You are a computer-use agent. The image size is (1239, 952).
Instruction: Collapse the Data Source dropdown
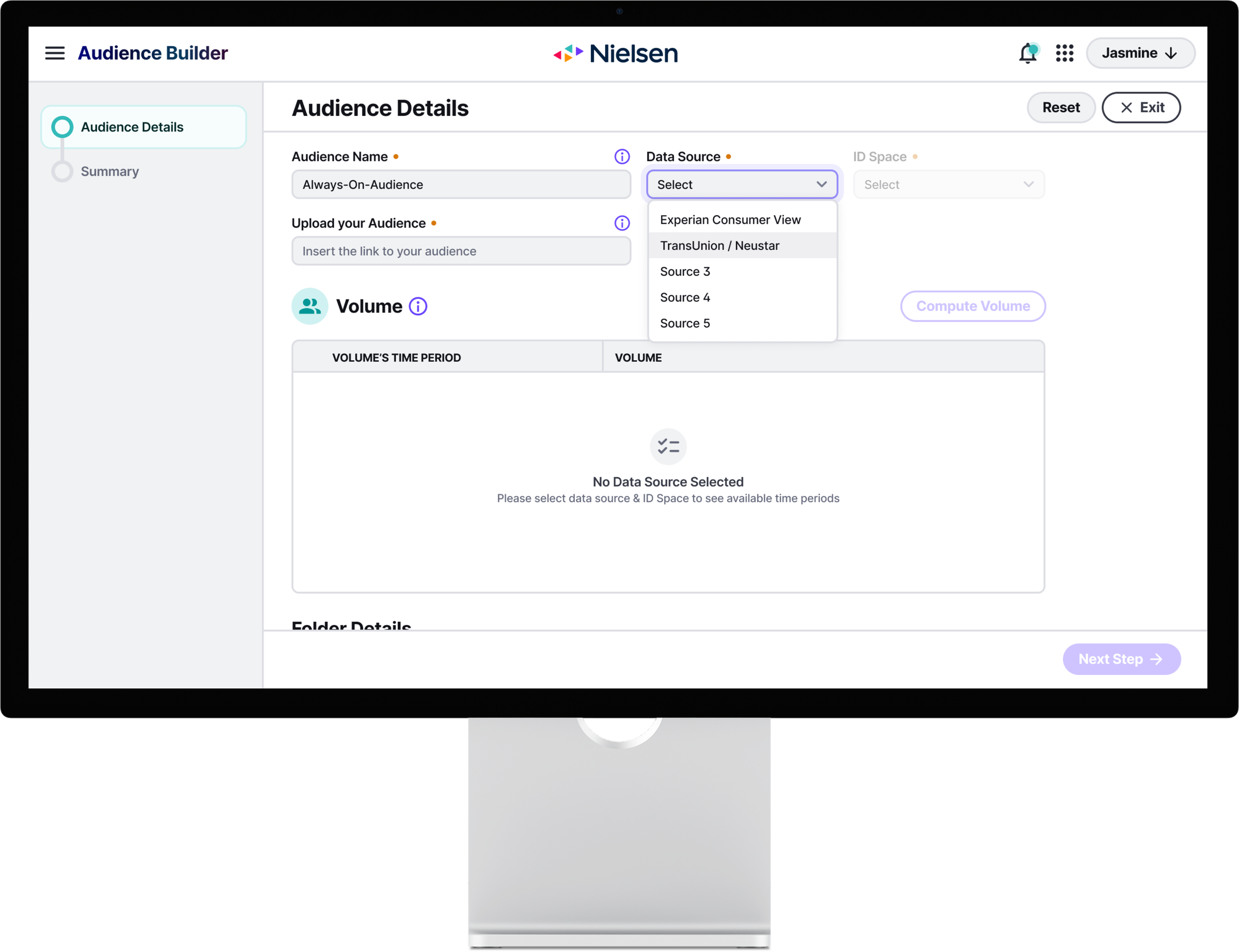coord(741,185)
